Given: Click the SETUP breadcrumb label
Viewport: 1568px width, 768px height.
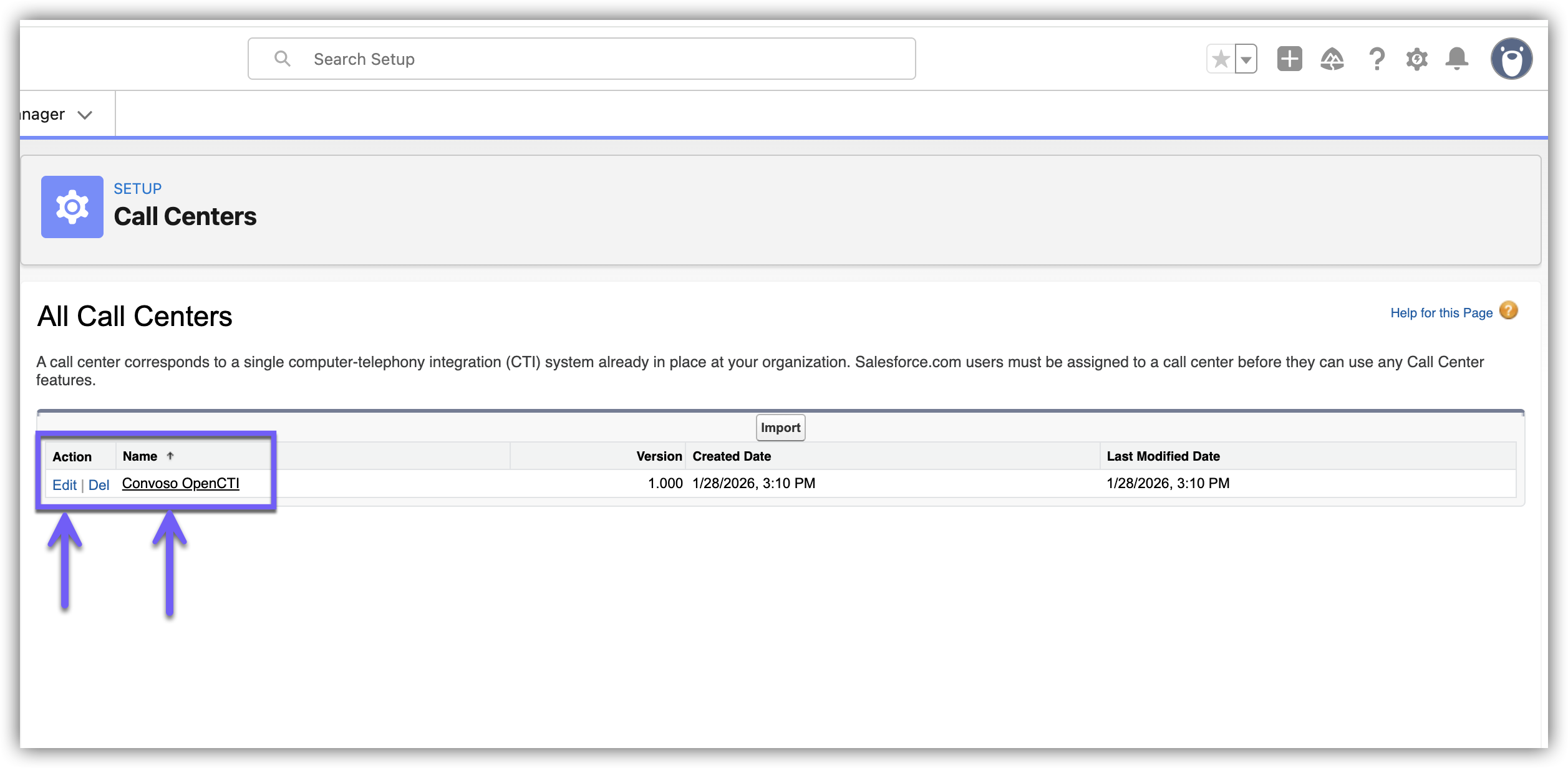Looking at the screenshot, I should tap(137, 189).
